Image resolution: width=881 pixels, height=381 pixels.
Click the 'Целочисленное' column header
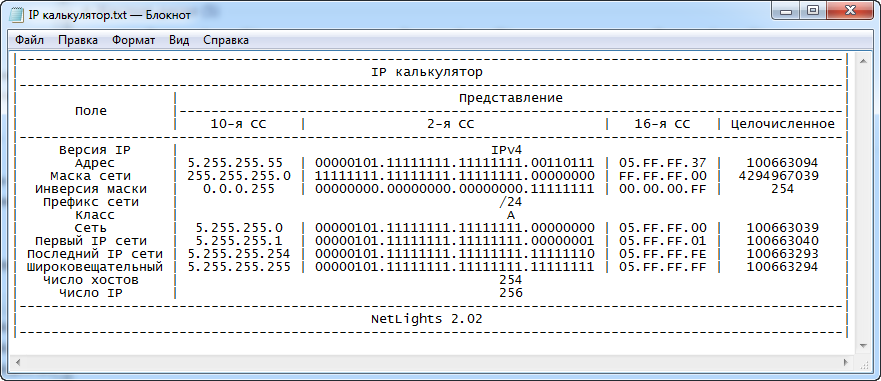(x=782, y=124)
